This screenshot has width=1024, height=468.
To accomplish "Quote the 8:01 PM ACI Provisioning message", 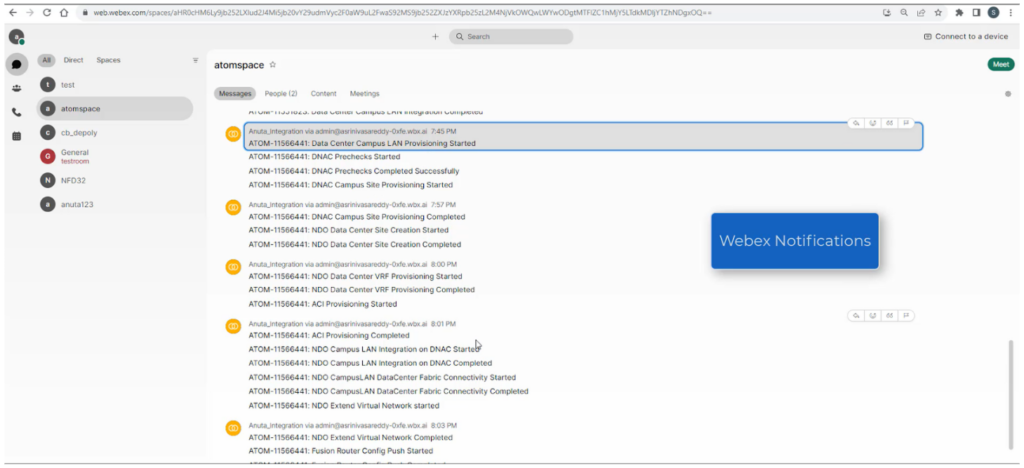I will pos(889,316).
